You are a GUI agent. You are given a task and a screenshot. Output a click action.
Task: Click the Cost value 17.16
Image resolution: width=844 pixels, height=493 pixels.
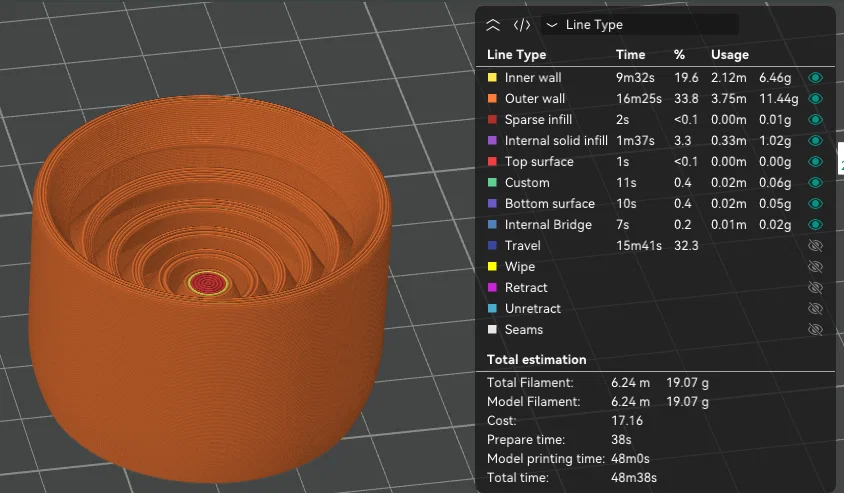tap(627, 420)
